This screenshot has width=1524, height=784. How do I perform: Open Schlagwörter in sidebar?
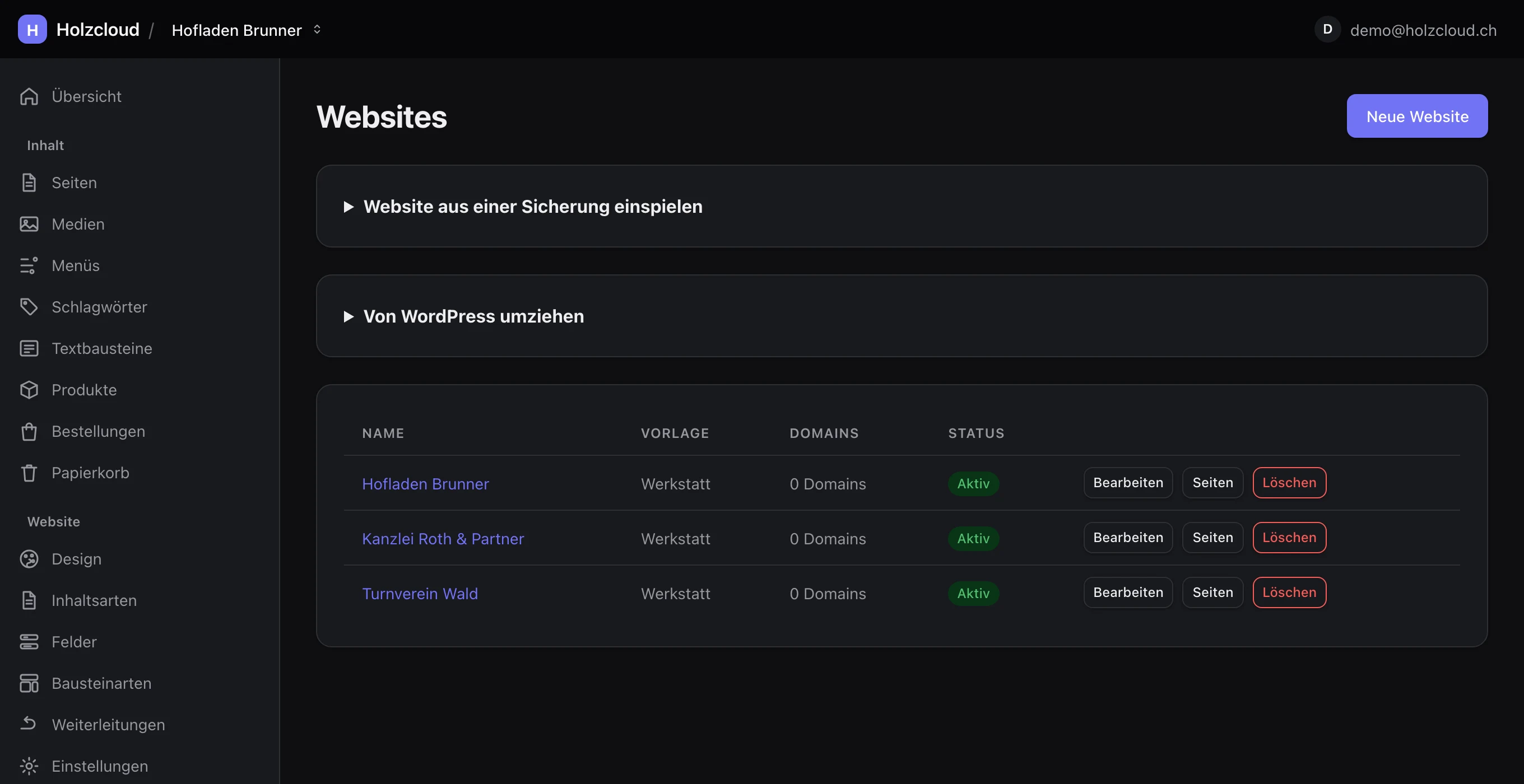tap(140, 307)
